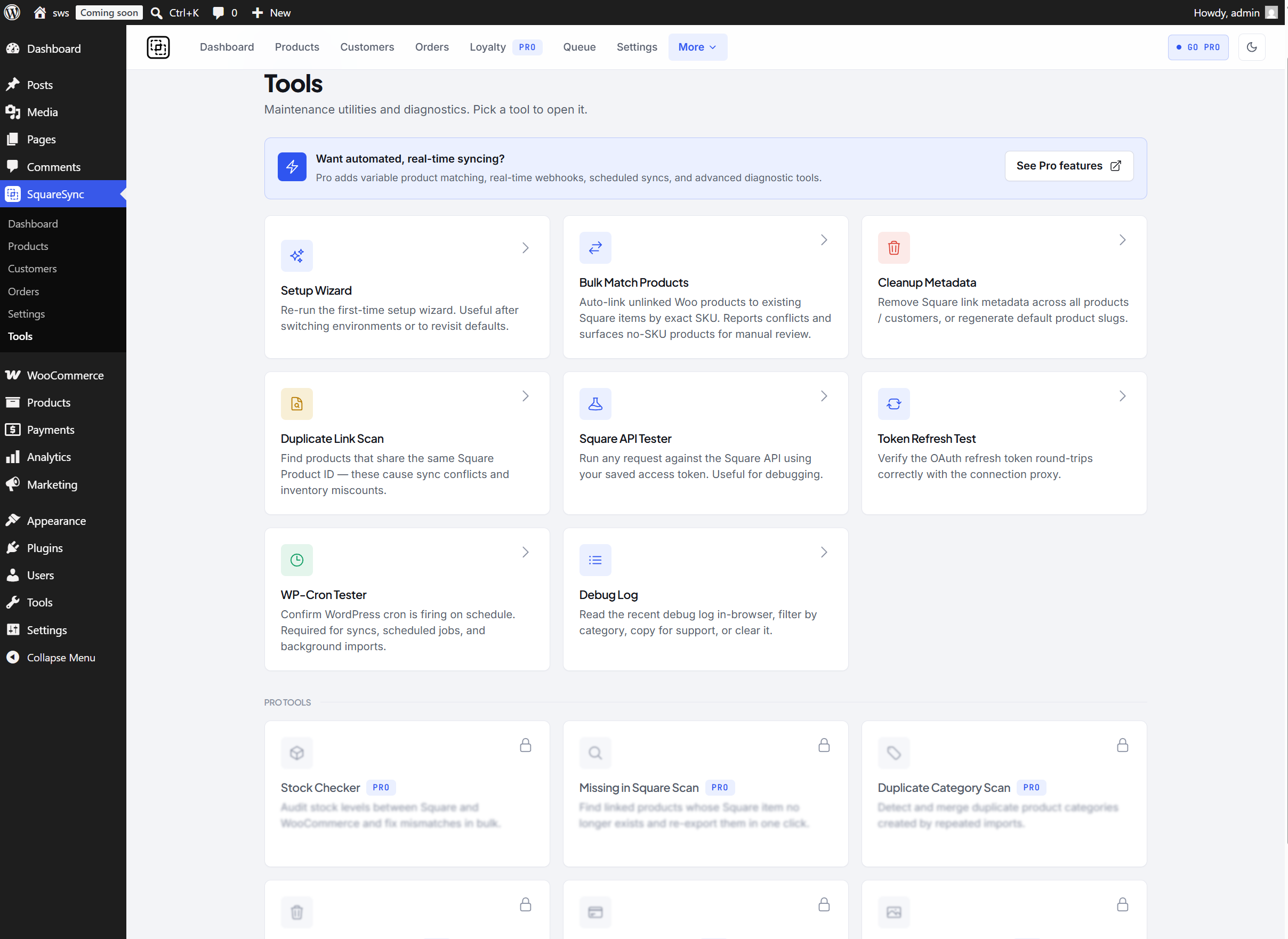Click the admin user avatar next to Howdy
1288x939 pixels.
click(1271, 12)
